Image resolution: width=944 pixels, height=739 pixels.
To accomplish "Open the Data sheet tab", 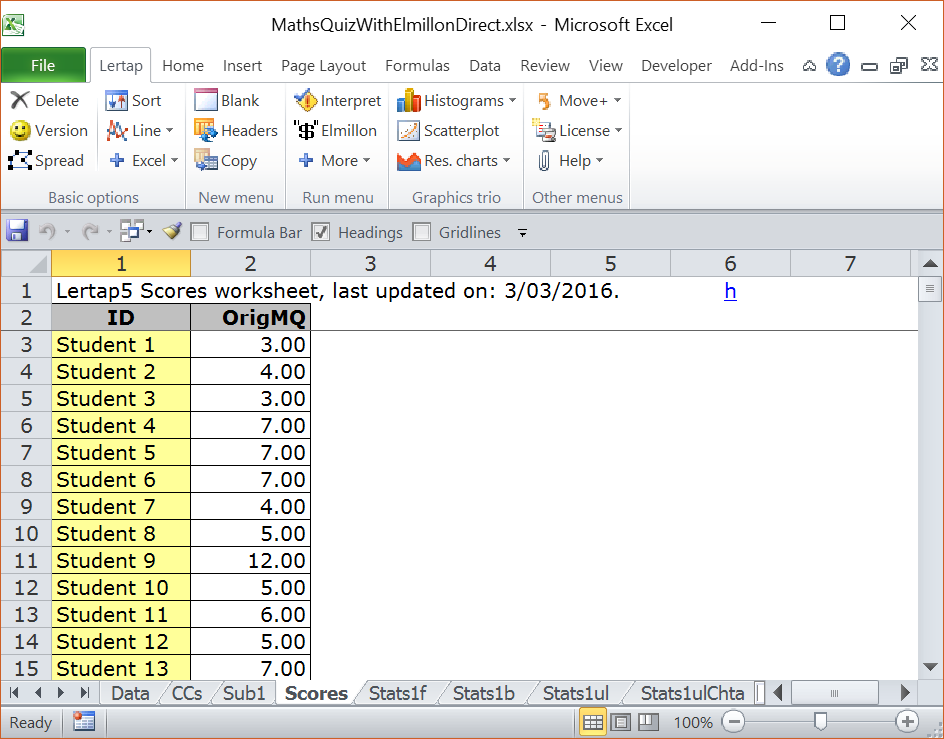I will click(130, 693).
